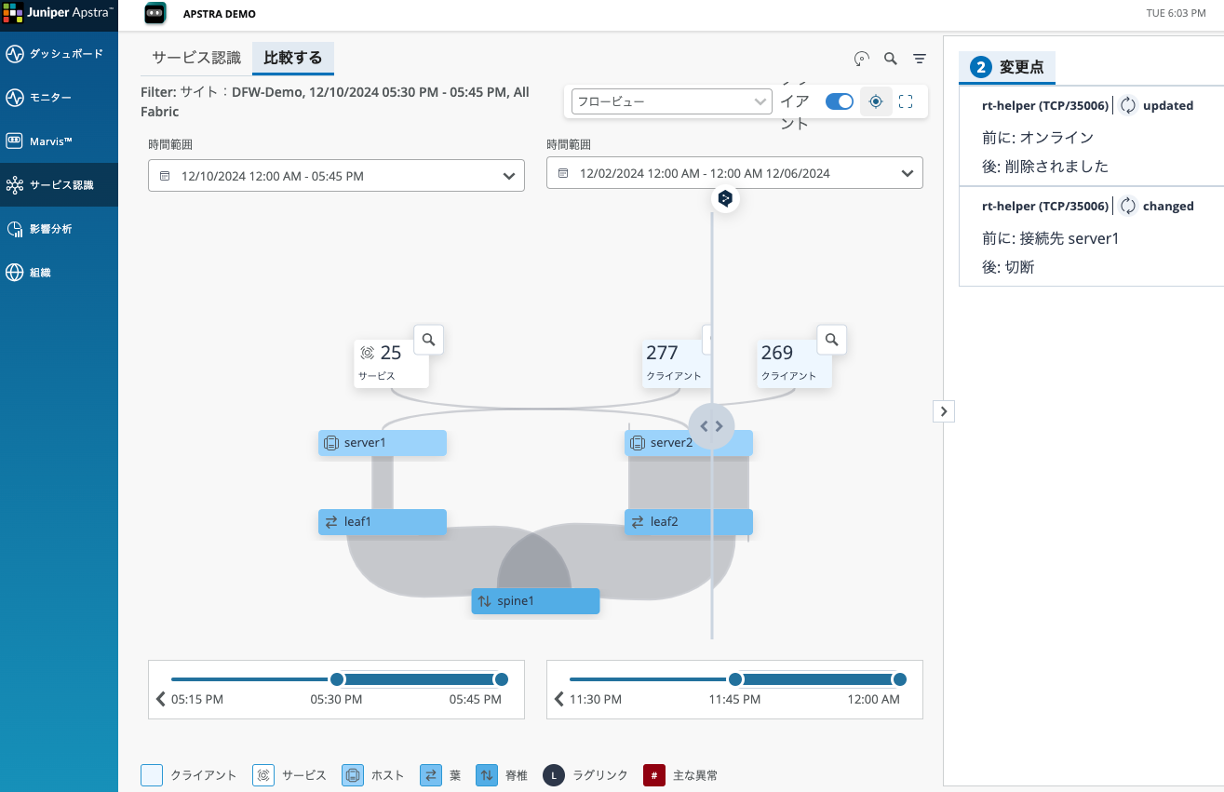
Task: Click the center target icon button
Action: tap(876, 102)
